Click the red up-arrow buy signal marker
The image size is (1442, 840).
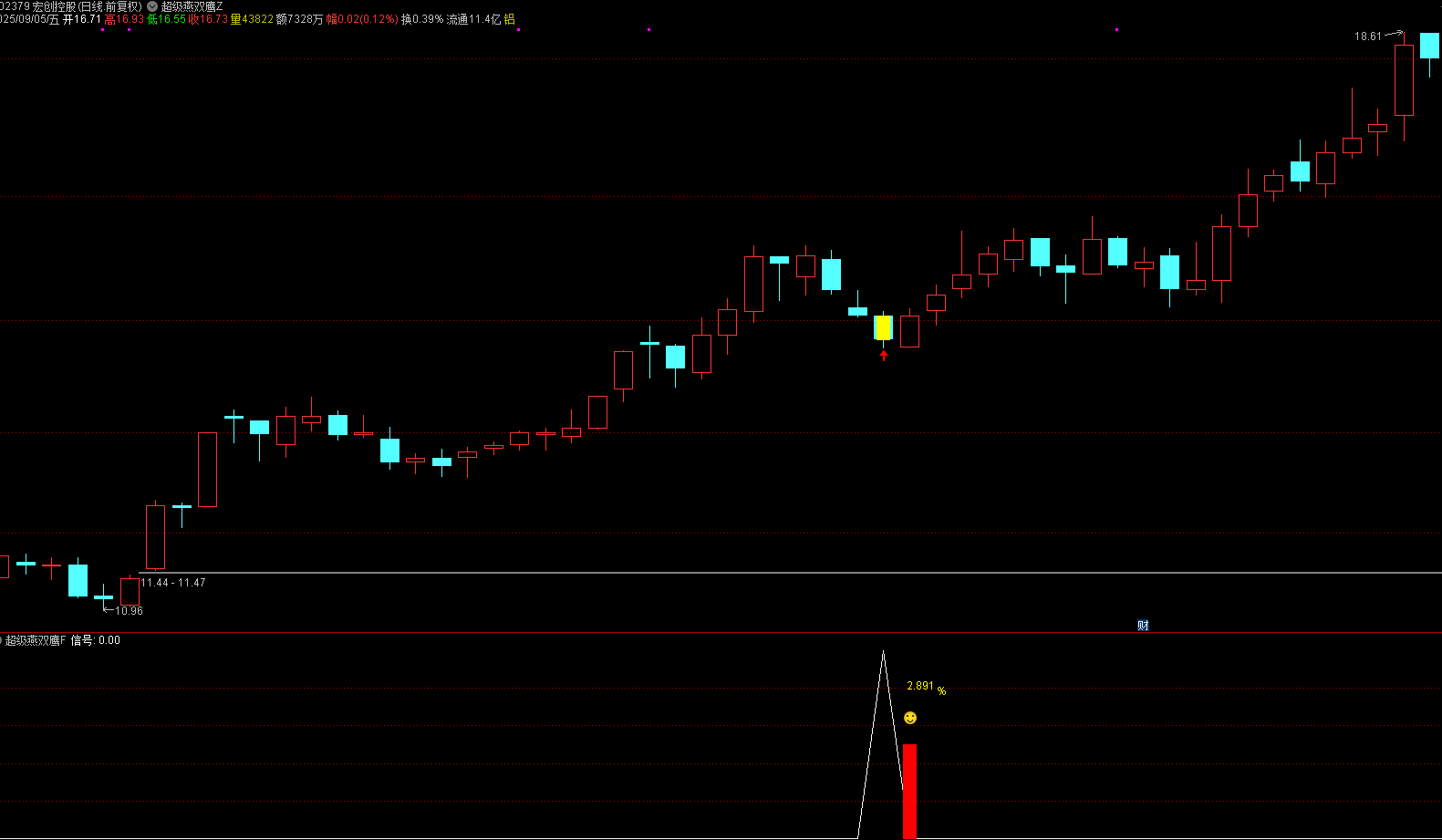(883, 355)
